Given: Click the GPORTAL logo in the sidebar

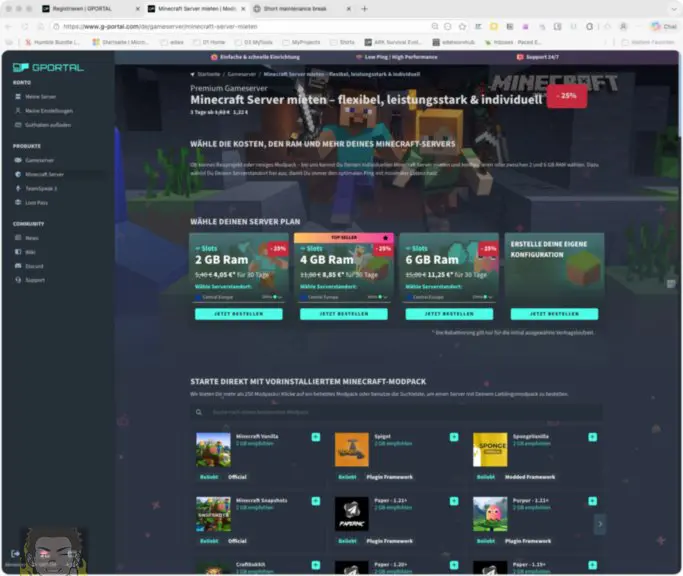Looking at the screenshot, I should [48, 68].
